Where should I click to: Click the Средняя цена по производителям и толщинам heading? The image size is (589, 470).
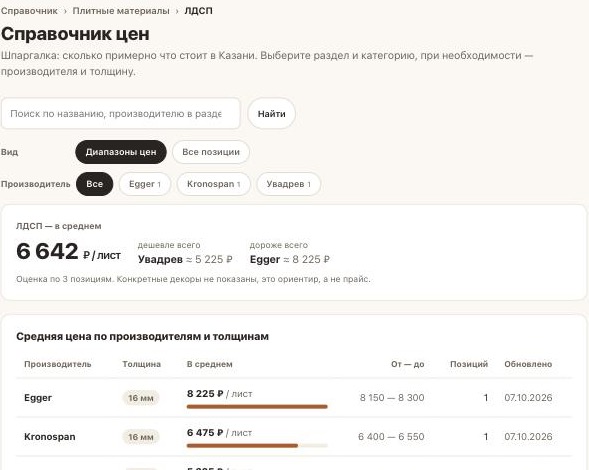tap(142, 336)
